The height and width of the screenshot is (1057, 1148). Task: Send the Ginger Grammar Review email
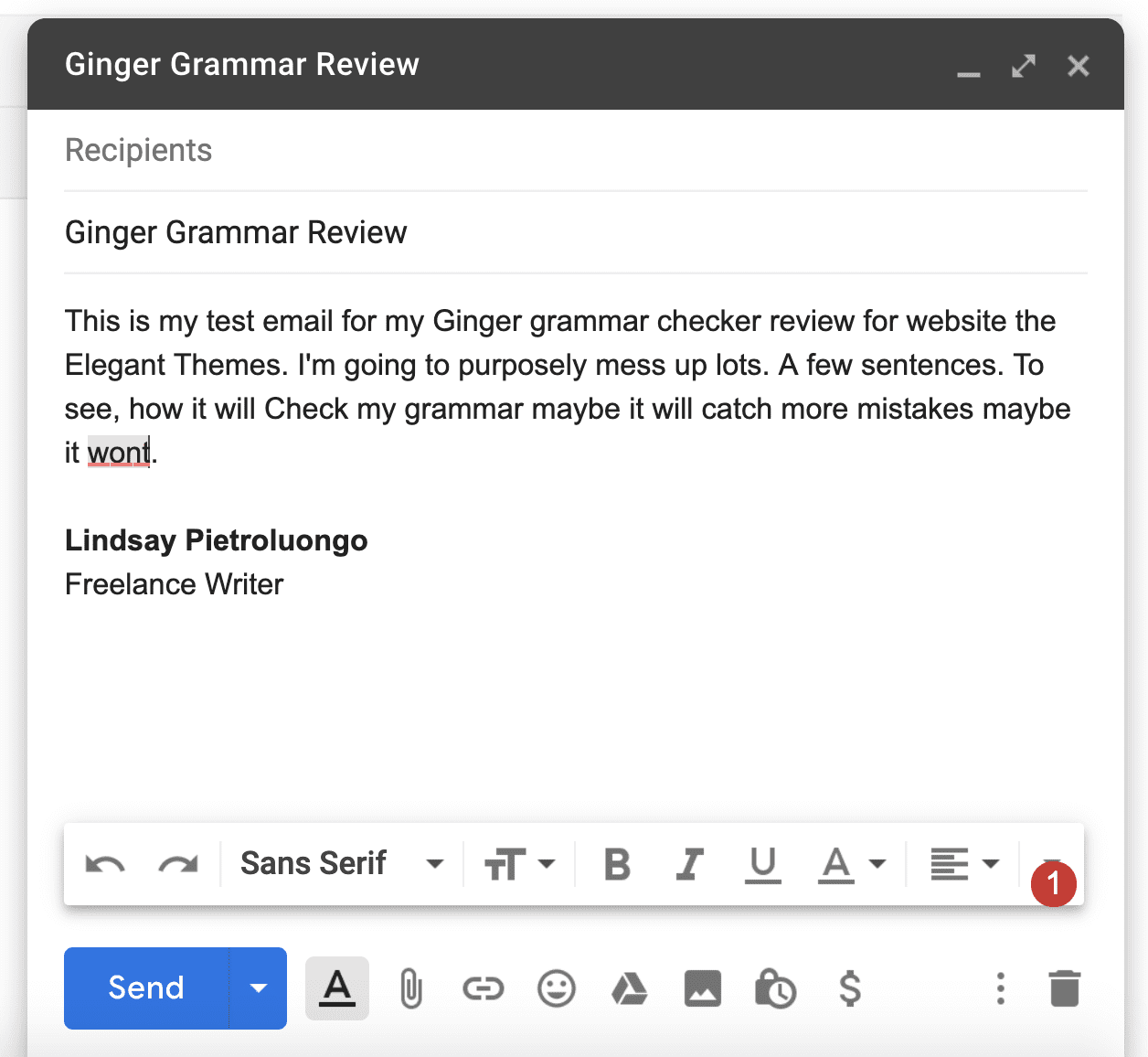pos(146,988)
